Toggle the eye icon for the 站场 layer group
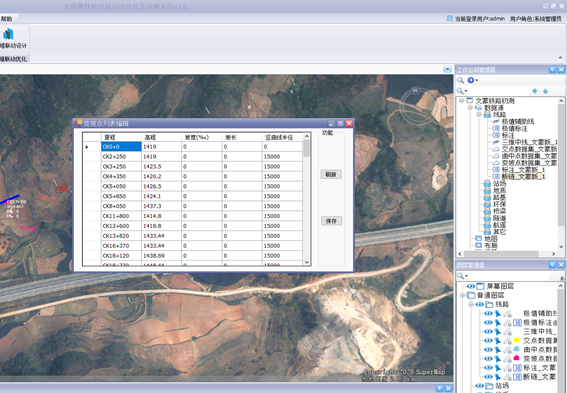The image size is (567, 393). pos(479,386)
